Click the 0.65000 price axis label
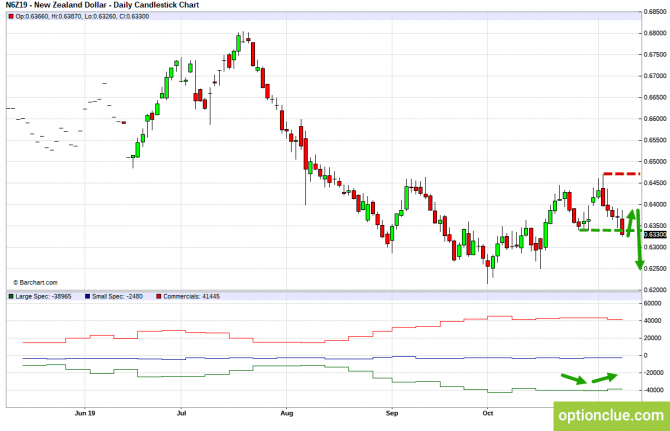670x431 pixels. (655, 162)
